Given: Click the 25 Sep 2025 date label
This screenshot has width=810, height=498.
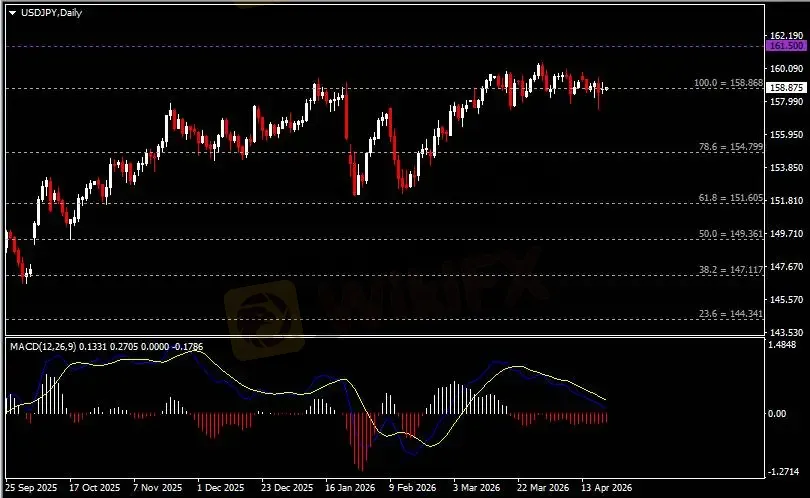Looking at the screenshot, I should tap(31, 488).
